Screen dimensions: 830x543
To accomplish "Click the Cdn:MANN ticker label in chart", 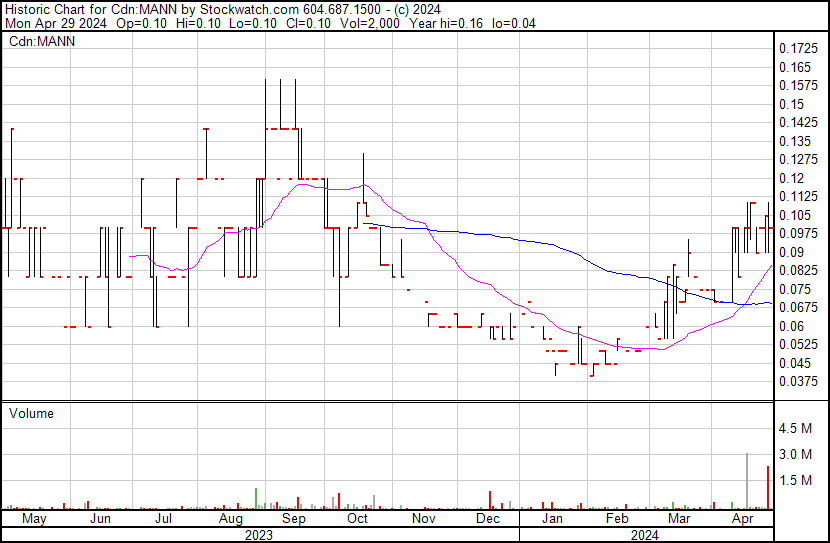I will [42, 42].
